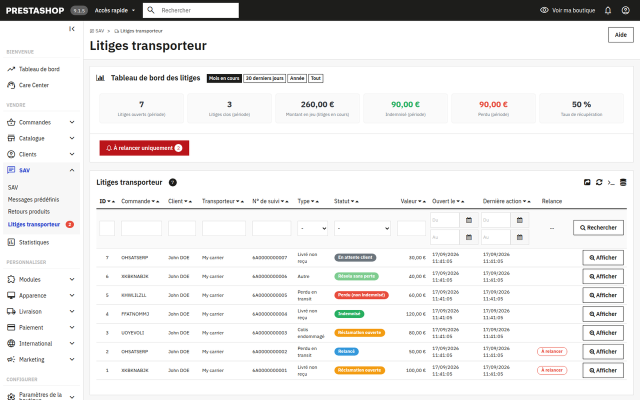Click the Marketing megaphone icon
The height and width of the screenshot is (400, 640).
tap(11, 359)
